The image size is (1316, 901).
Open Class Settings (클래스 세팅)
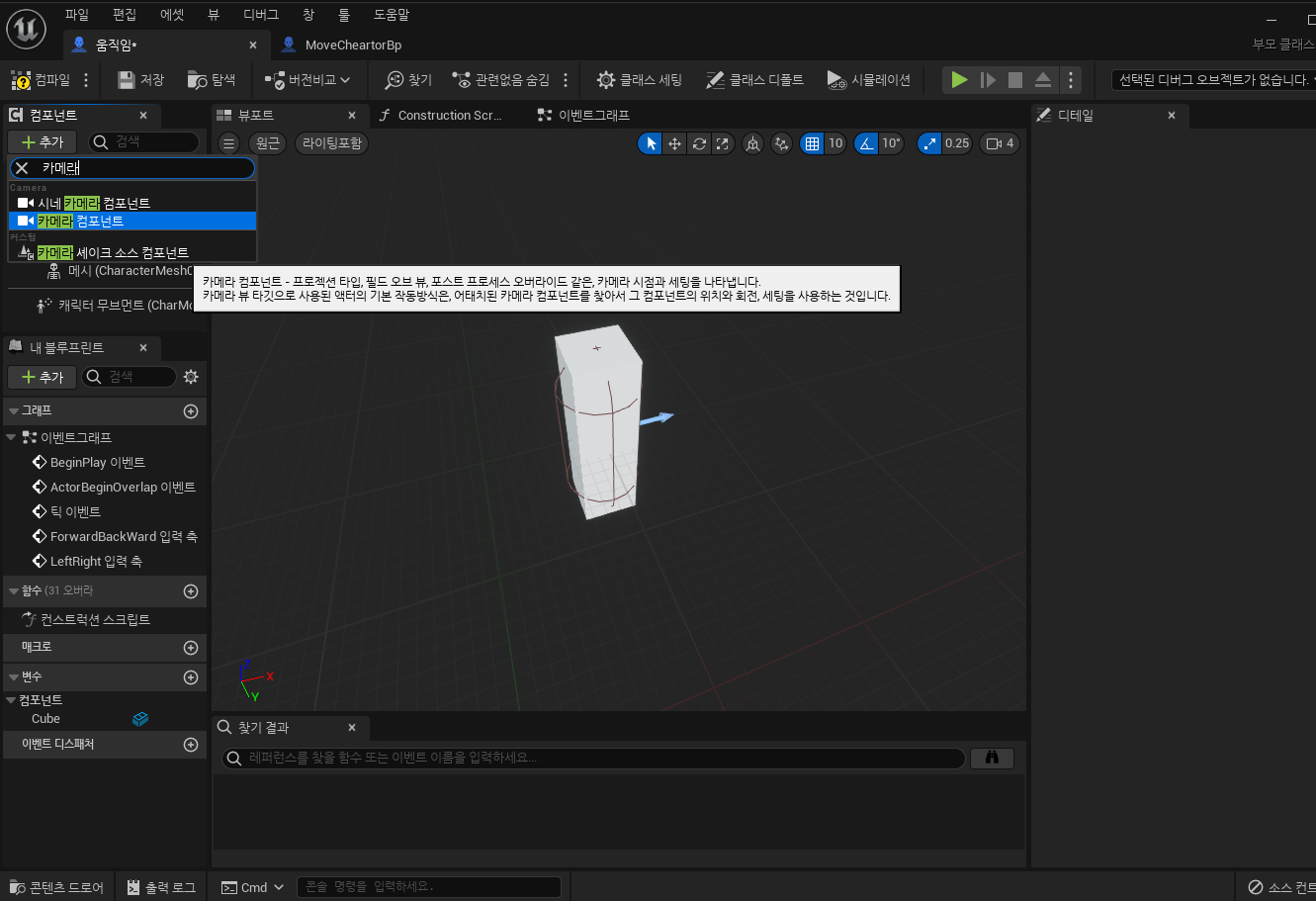639,80
